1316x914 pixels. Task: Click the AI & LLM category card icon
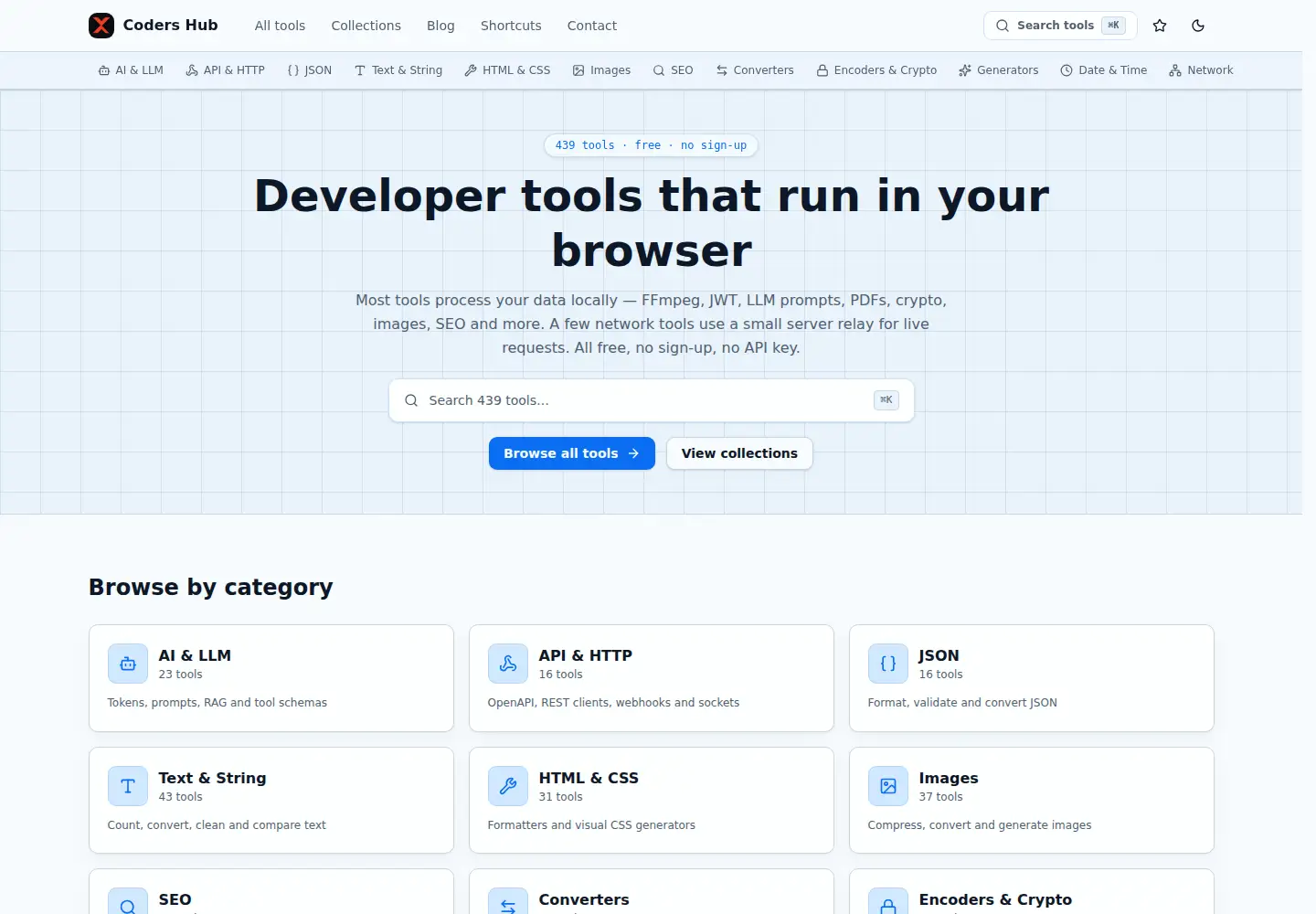point(128,664)
